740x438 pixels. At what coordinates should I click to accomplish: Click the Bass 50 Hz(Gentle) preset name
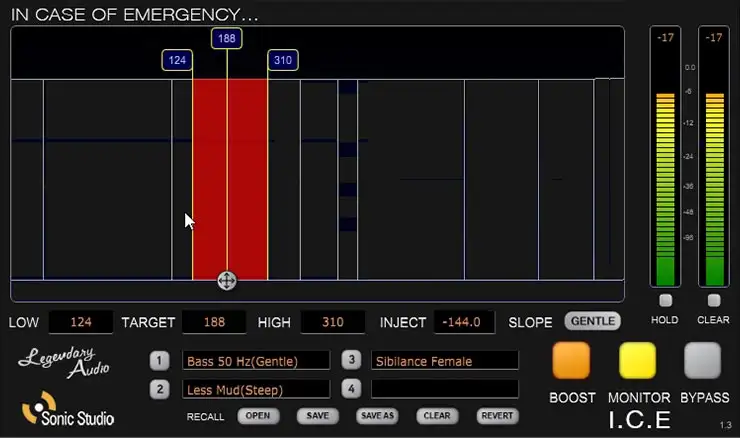[x=256, y=361]
